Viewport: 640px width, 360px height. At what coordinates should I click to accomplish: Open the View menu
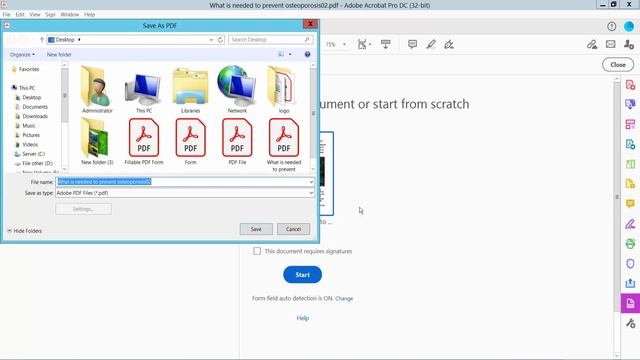pos(35,14)
